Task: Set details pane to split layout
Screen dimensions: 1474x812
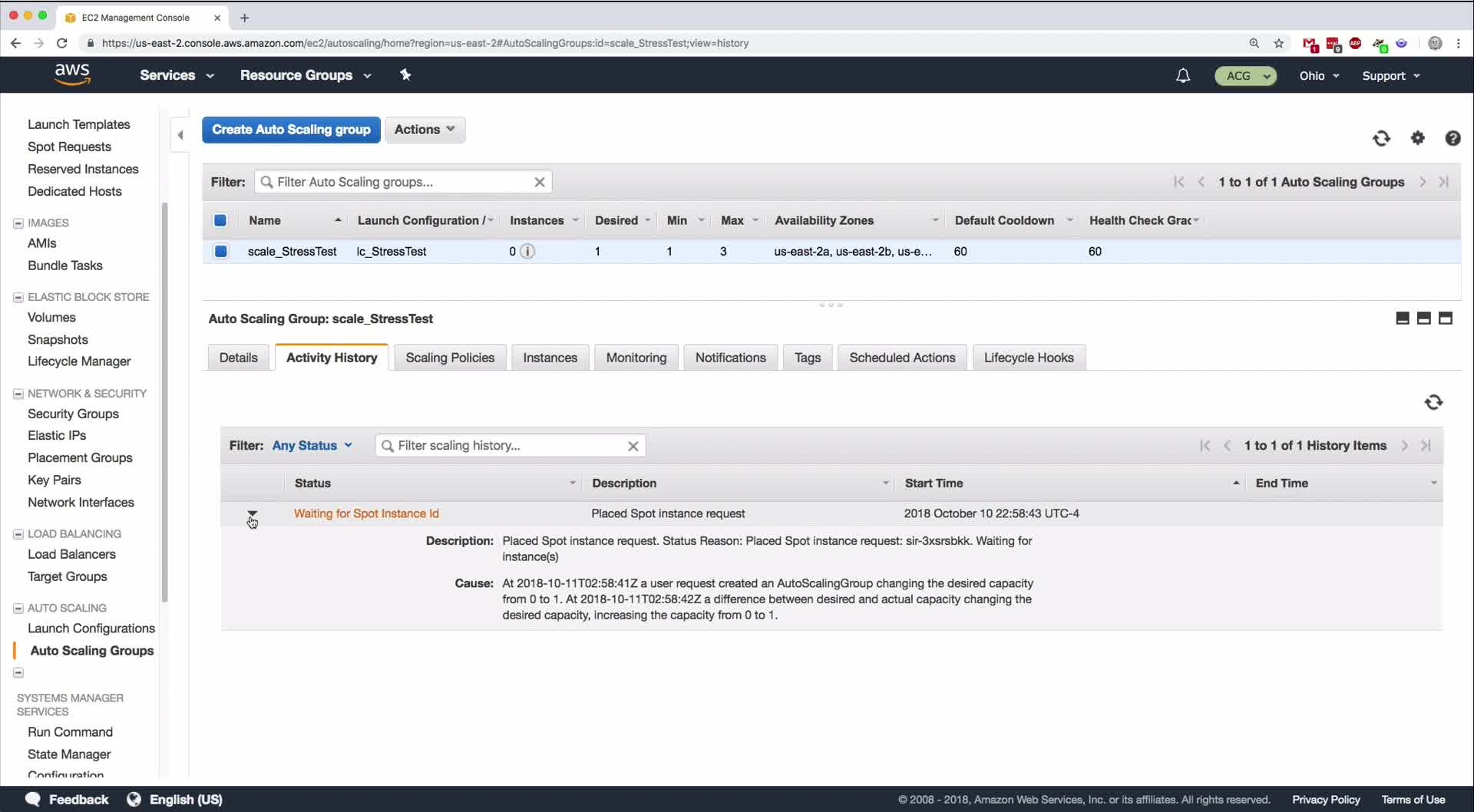Action: [x=1424, y=319]
